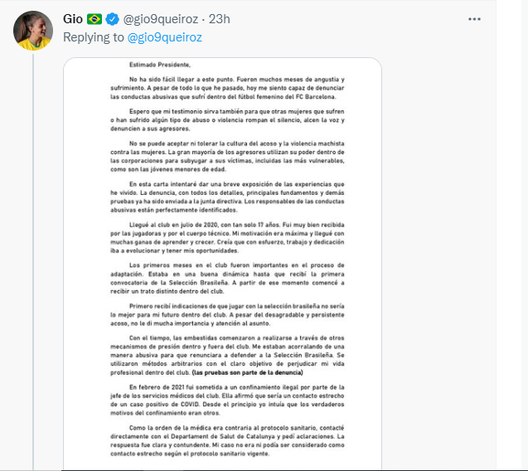The image size is (528, 471).
Task: Click the paragraph starting No se puede aceptar
Action: pyautogui.click(x=227, y=156)
